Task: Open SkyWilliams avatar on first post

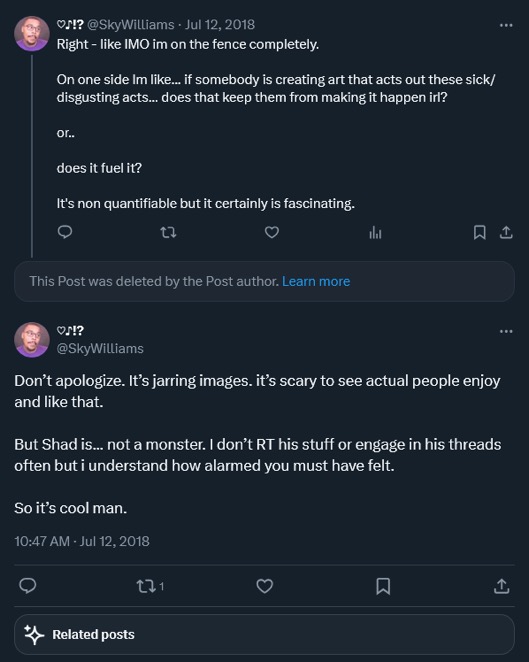Action: [32, 34]
